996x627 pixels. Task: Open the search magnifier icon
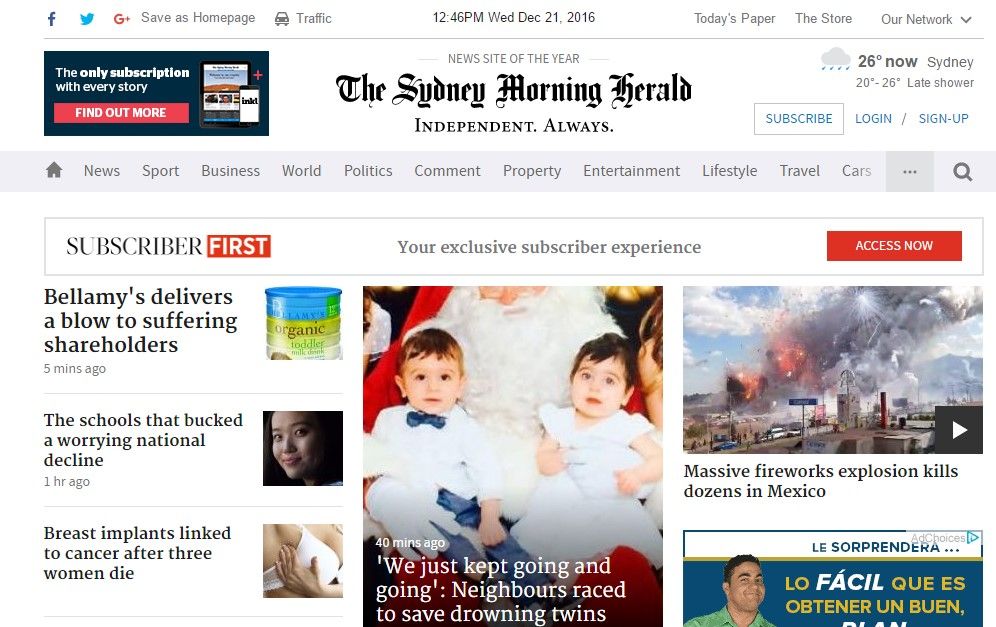962,172
